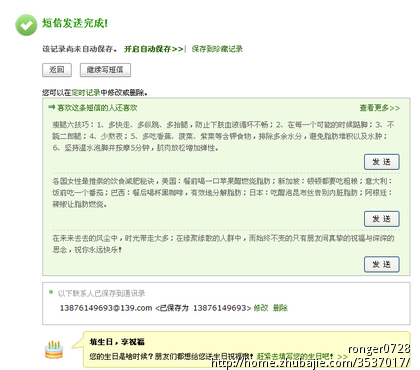Click the green arrow icon beside 喜欢这条短信的人还喜欢
The image size is (420, 370).
[51, 107]
